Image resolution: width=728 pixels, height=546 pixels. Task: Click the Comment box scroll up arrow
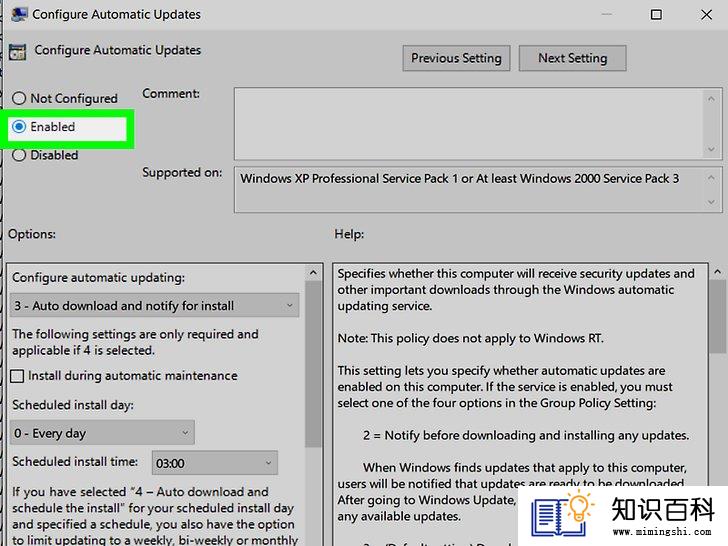[x=711, y=98]
